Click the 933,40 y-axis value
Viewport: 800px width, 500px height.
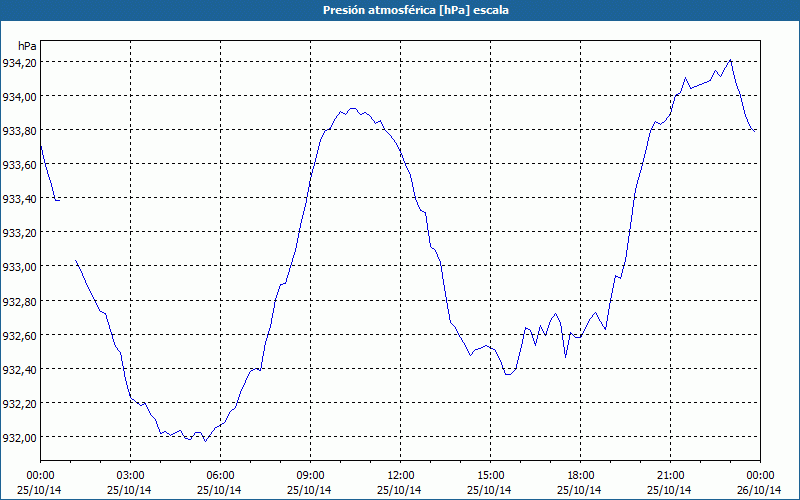coord(18,199)
